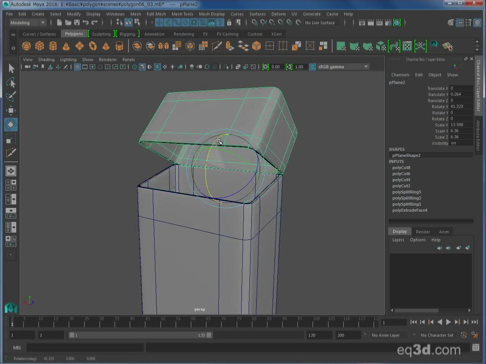This screenshot has height=364, width=486.
Task: Toggle Channel Box visibility icon top right
Action: (477, 23)
